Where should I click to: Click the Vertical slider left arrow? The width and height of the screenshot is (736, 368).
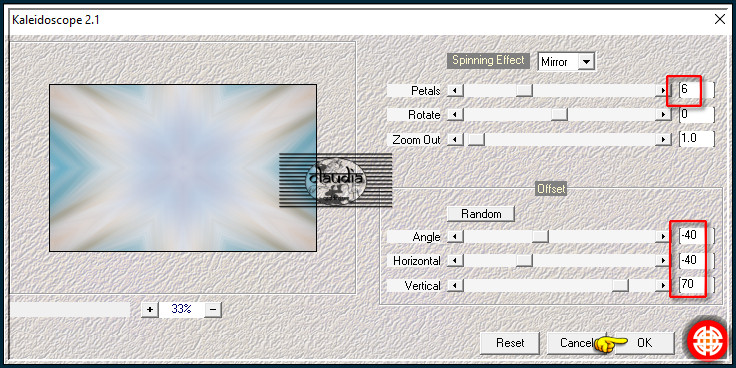coord(455,285)
